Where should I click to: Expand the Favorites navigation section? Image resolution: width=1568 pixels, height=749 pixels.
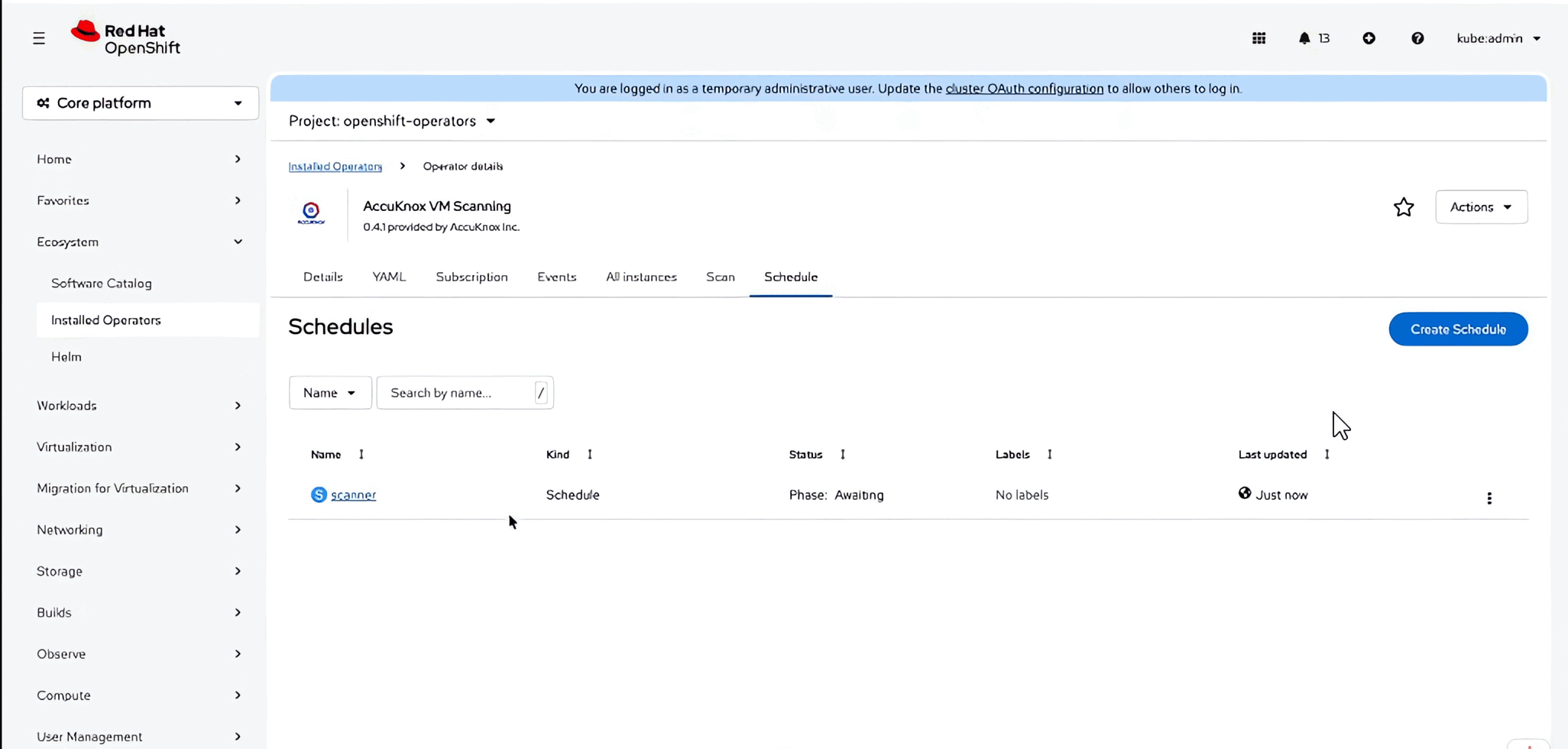(x=140, y=200)
